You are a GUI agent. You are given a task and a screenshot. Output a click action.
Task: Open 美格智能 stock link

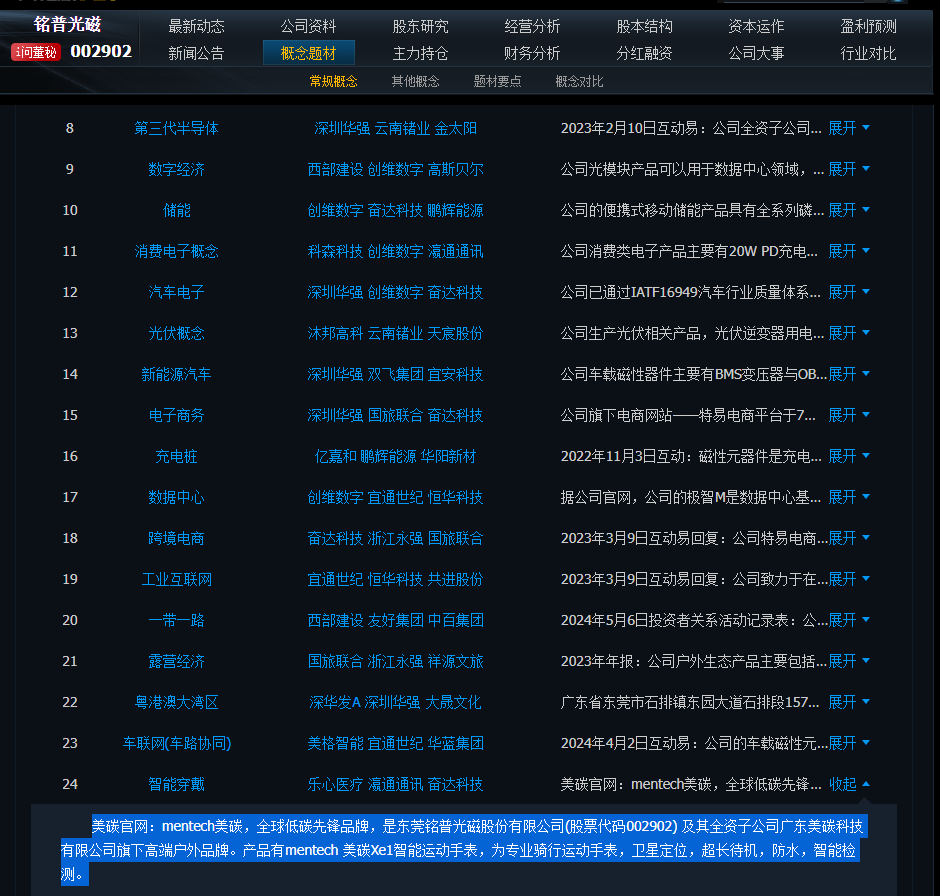[335, 743]
